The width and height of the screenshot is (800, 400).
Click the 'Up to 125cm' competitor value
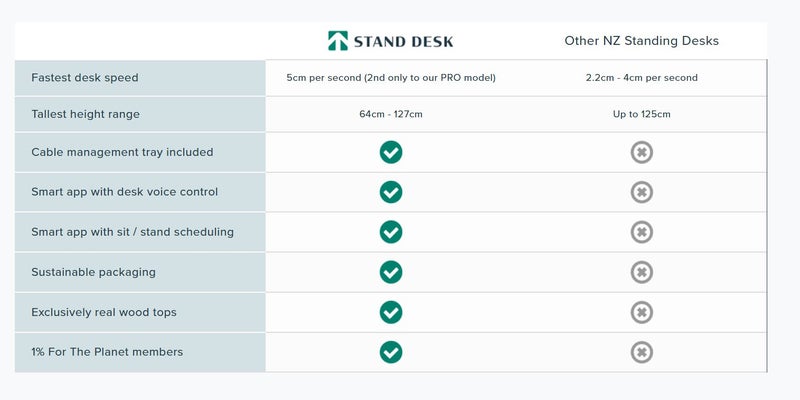tap(641, 114)
